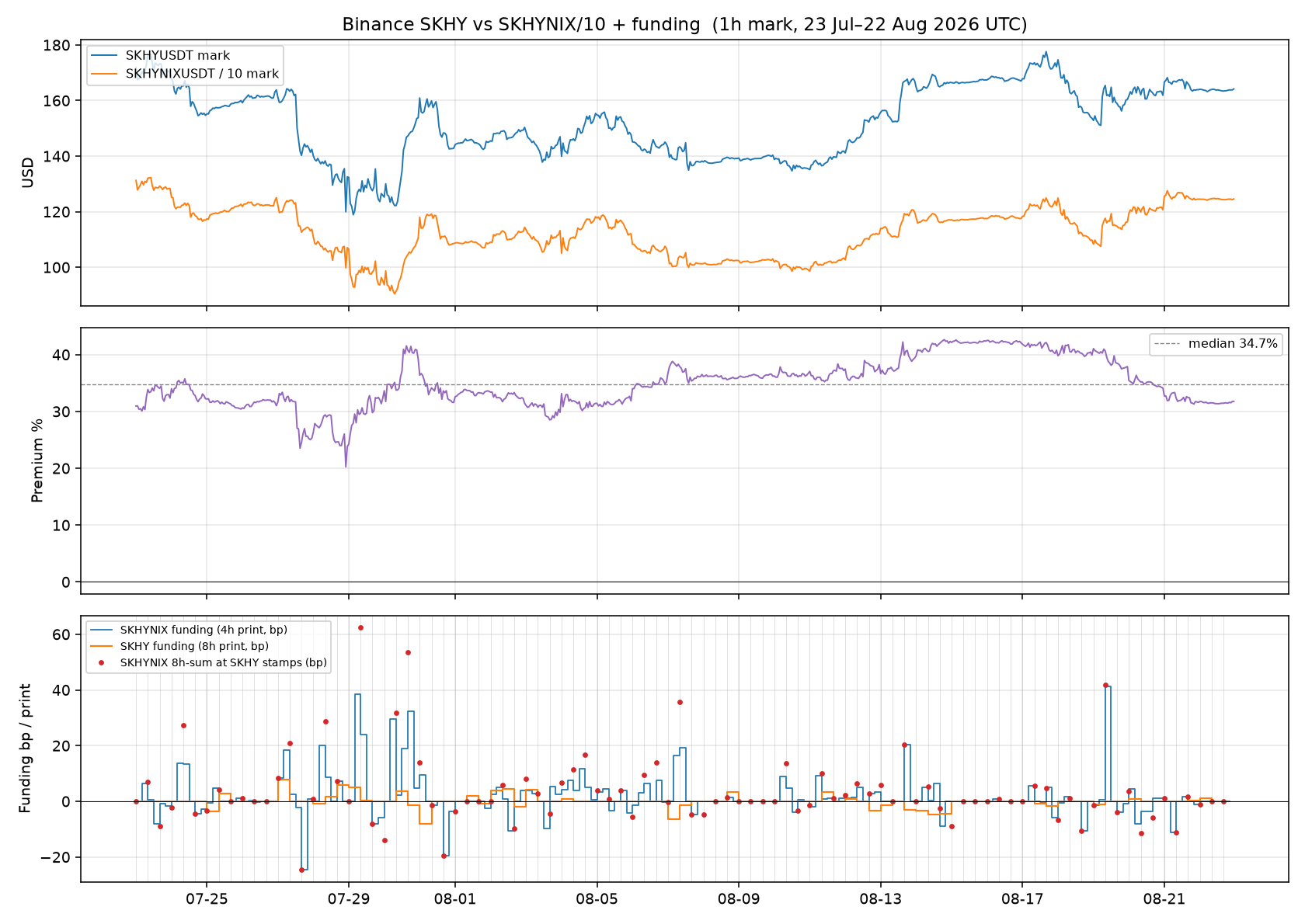Click the 08-13 date tick label
The image size is (1305, 924).
click(881, 899)
